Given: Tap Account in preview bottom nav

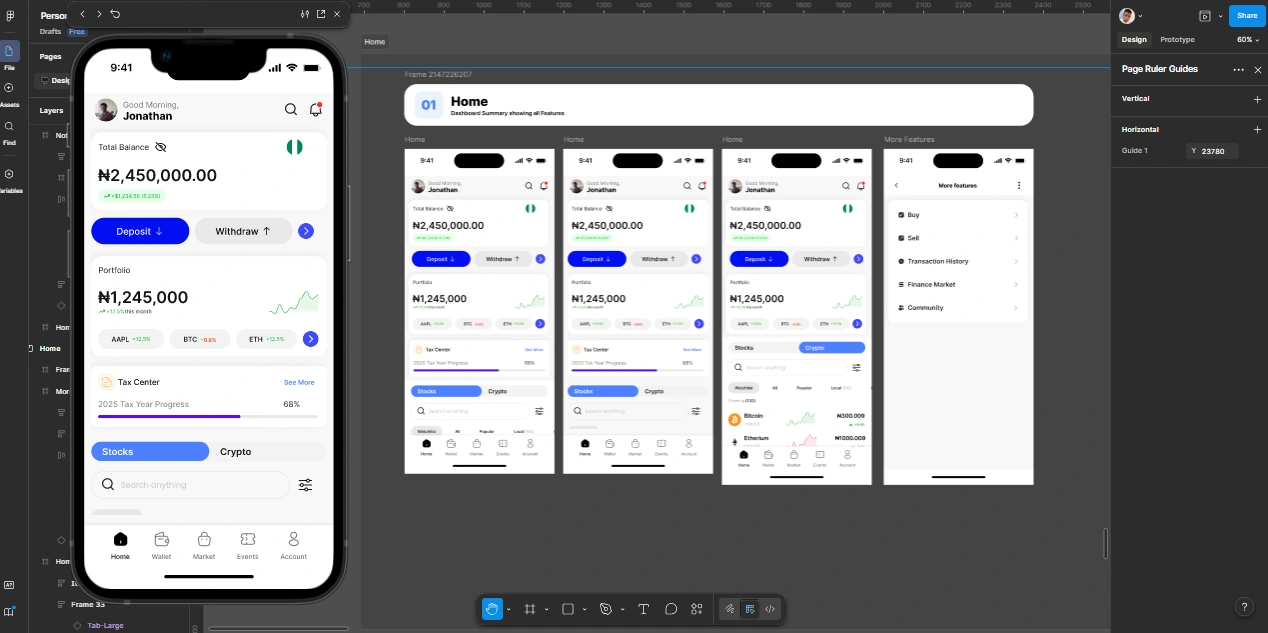Looking at the screenshot, I should tap(294, 545).
